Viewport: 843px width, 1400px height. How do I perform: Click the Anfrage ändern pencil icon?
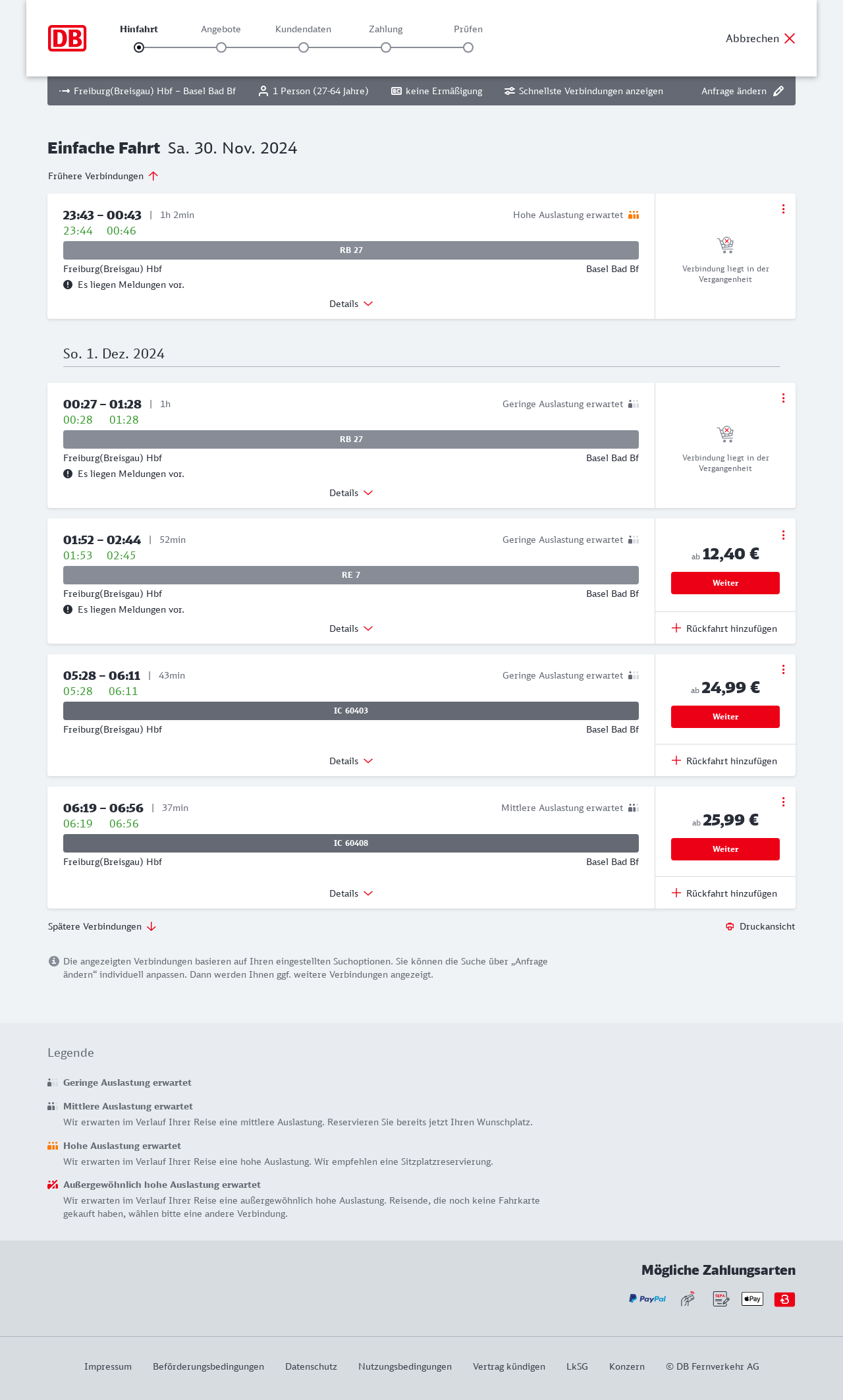tap(778, 91)
